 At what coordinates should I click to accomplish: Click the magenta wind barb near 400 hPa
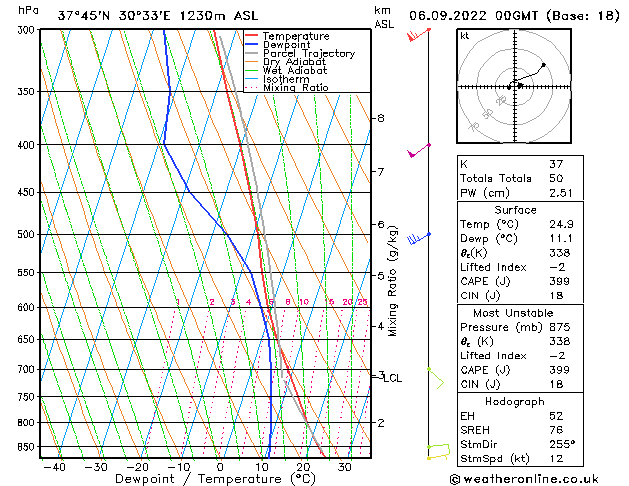pos(418,151)
